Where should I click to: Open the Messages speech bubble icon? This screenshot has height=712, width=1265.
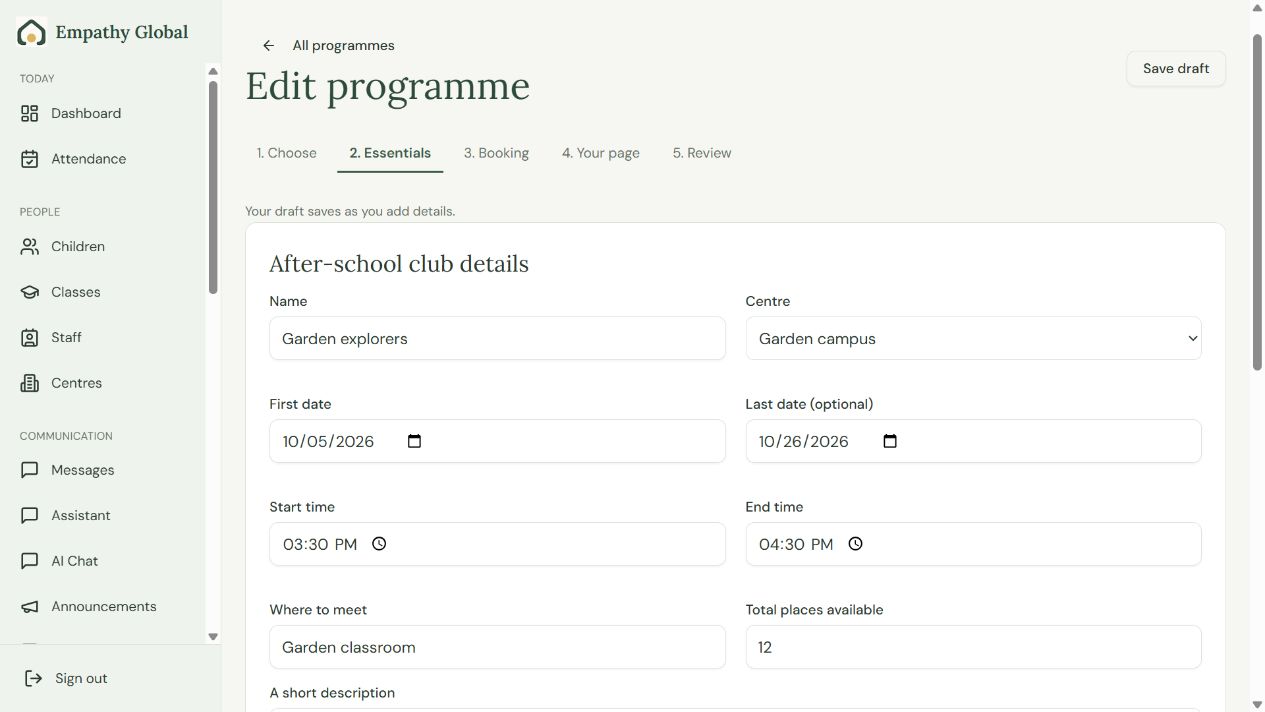click(x=30, y=470)
